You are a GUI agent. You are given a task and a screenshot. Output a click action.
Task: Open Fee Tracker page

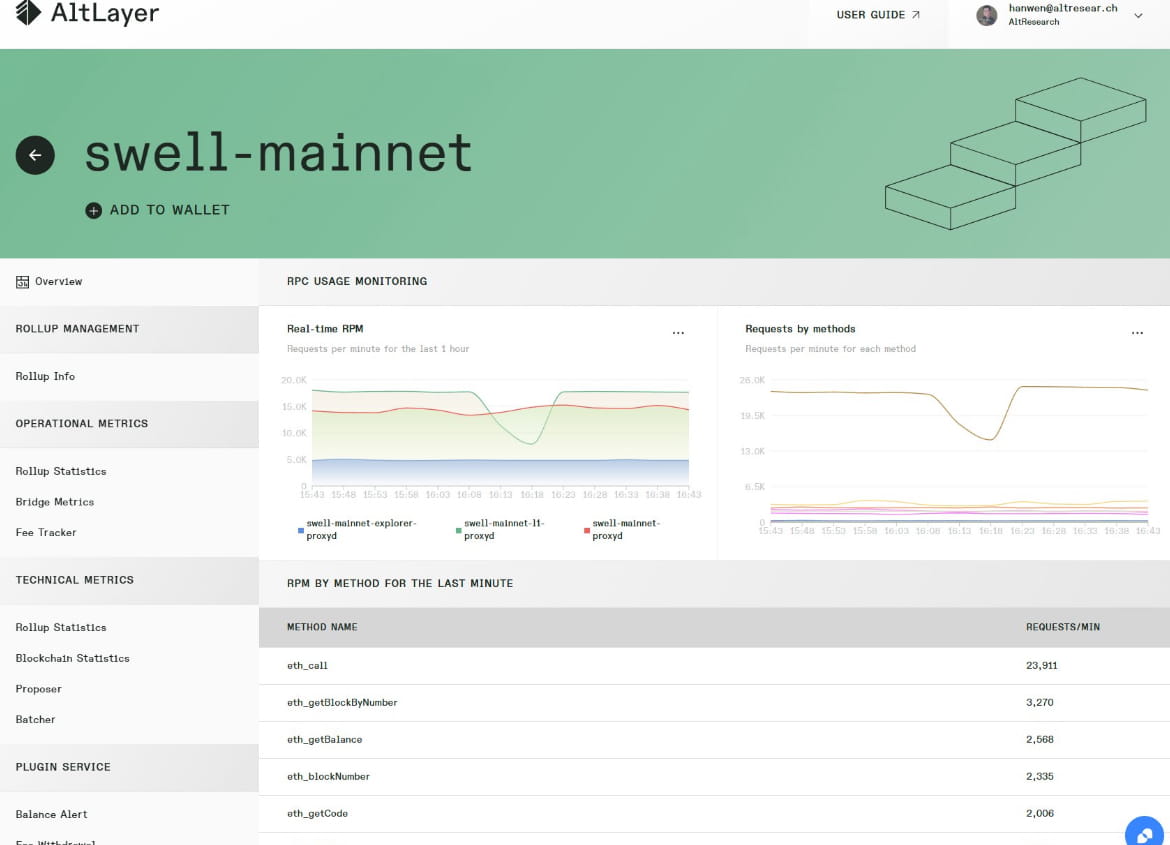pyautogui.click(x=46, y=532)
